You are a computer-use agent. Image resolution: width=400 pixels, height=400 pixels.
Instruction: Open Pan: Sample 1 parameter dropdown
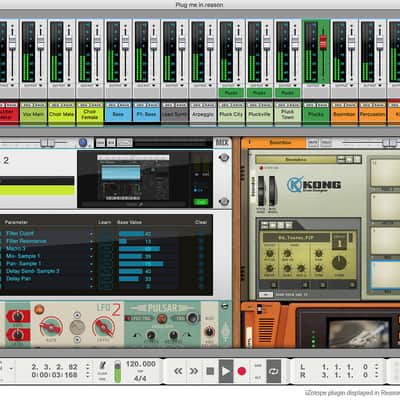(91, 264)
